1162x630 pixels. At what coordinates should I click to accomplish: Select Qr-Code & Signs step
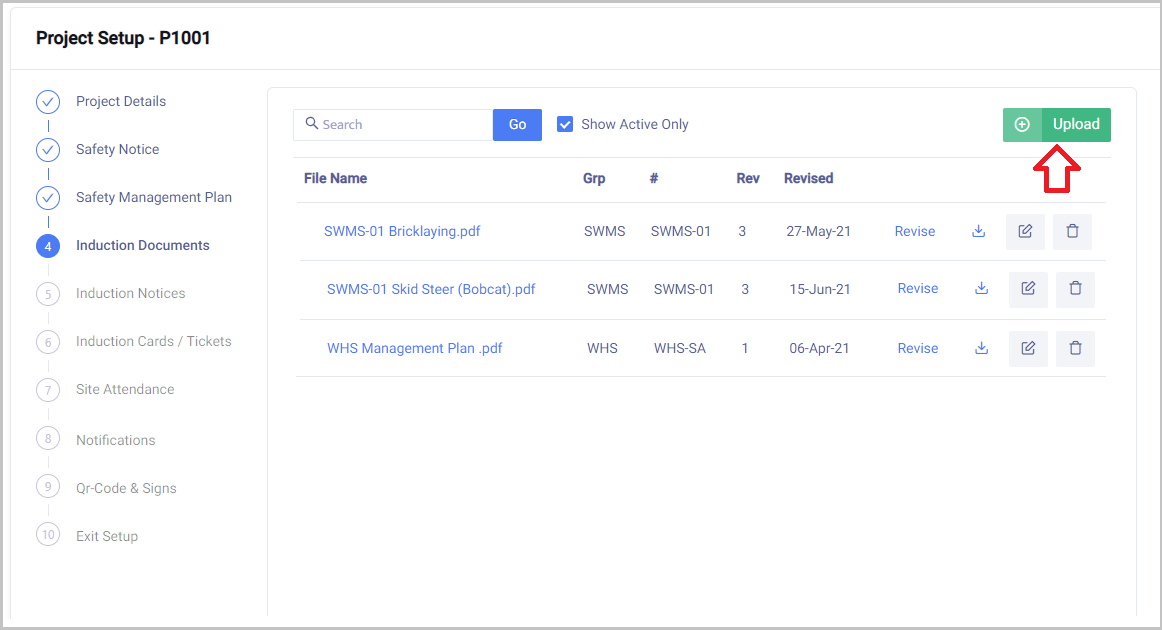click(x=126, y=488)
